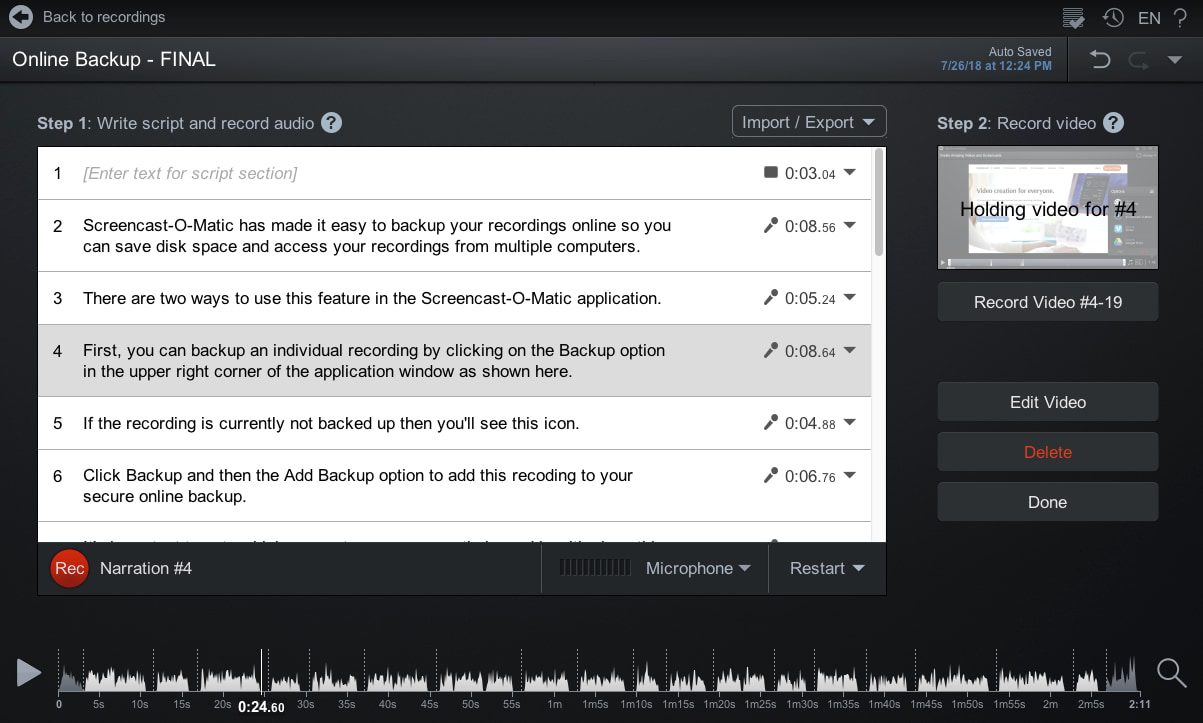Click the magnifier zoom icon beside the timeline
Viewport: 1203px width, 723px height.
pos(1170,672)
